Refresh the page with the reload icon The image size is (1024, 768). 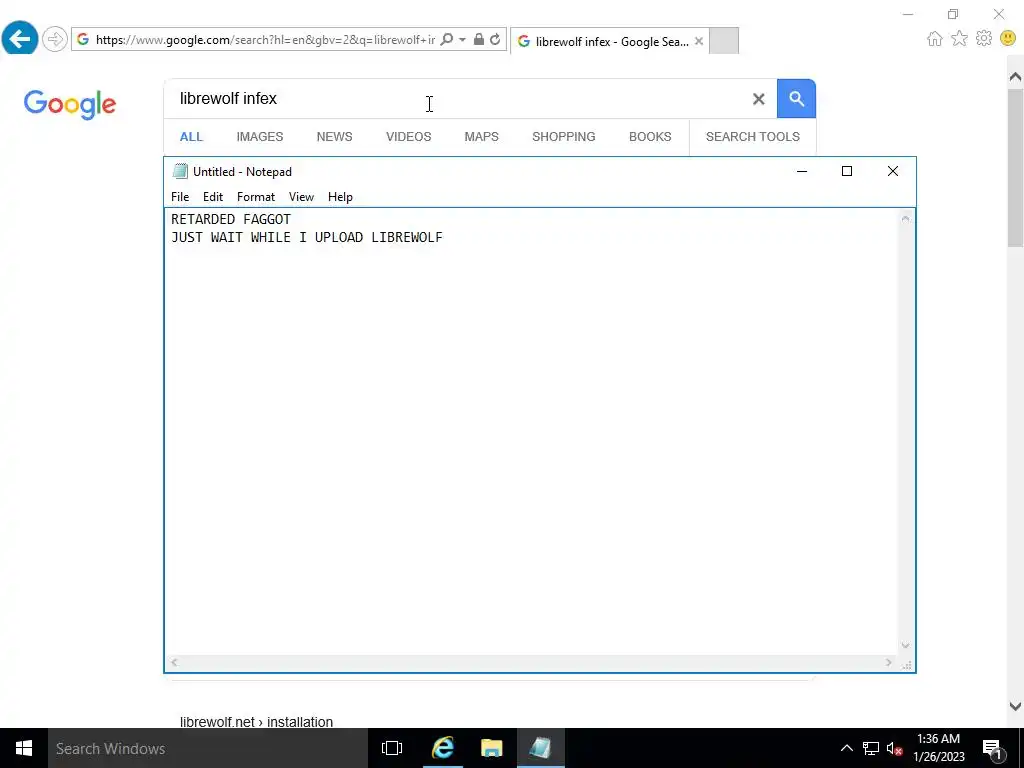495,40
